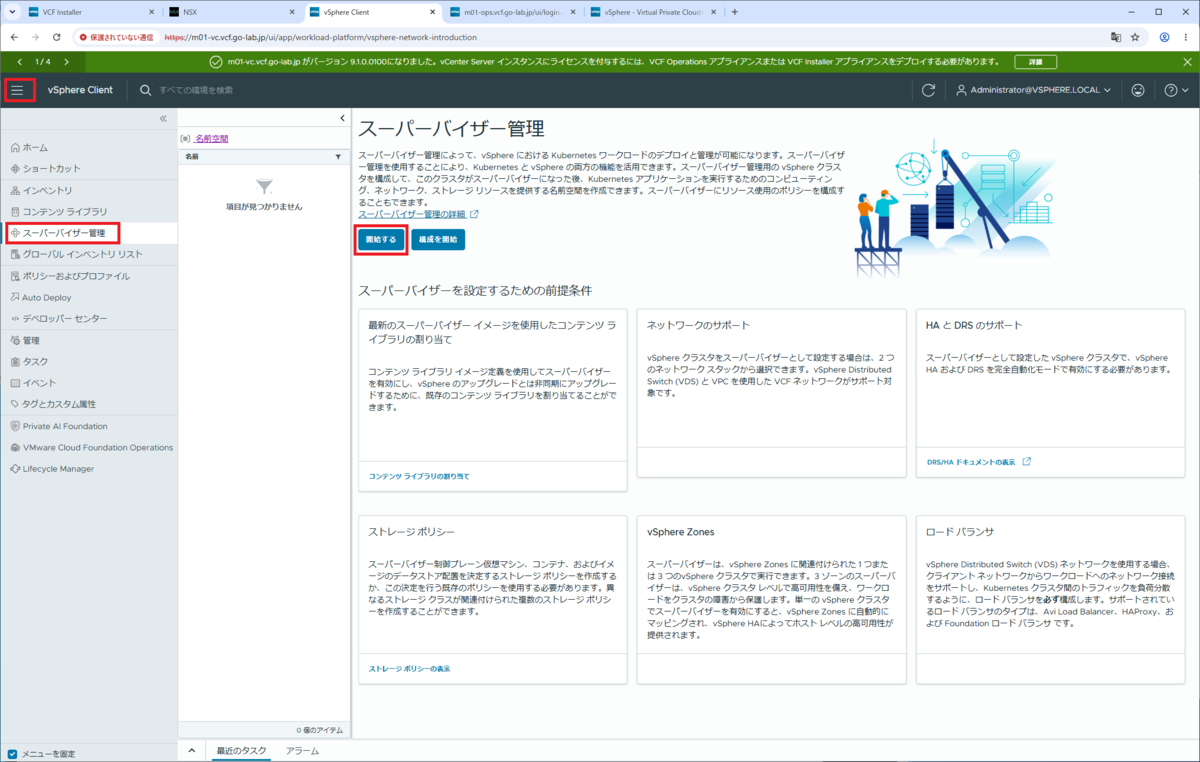The image size is (1200, 762).
Task: Go to ホーム in the sidebar
Action: (35, 147)
